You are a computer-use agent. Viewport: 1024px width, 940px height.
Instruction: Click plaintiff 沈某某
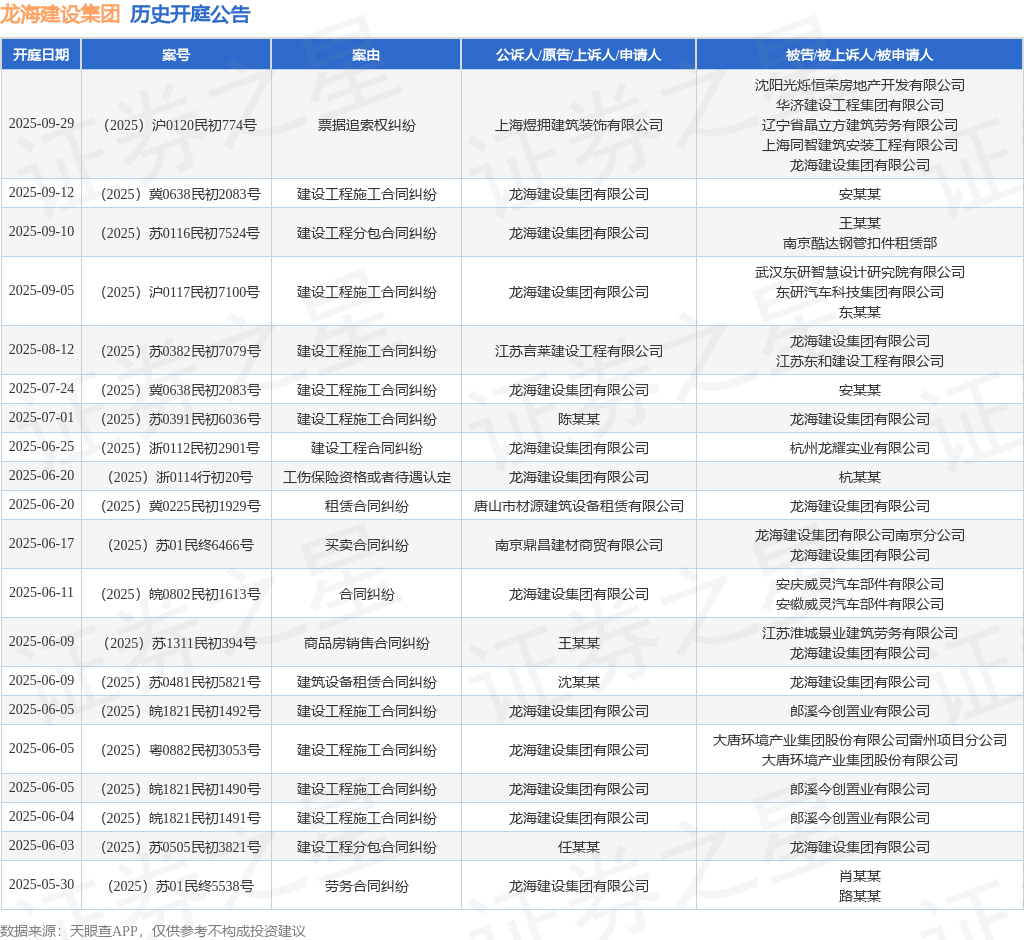[579, 682]
